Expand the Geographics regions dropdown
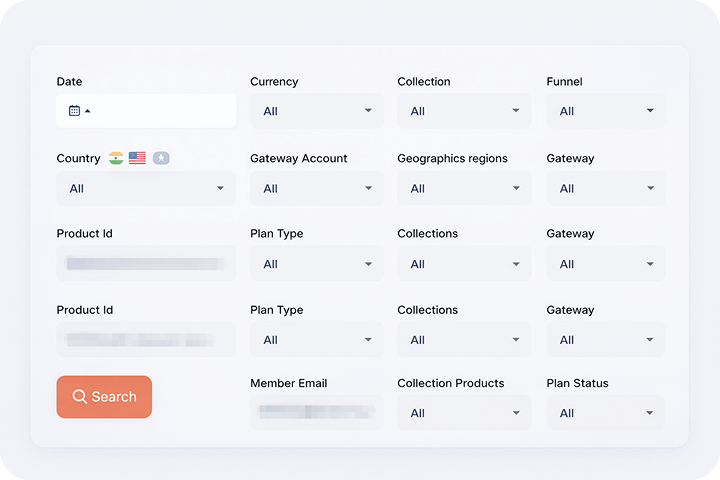The width and height of the screenshot is (720, 480). 463,188
